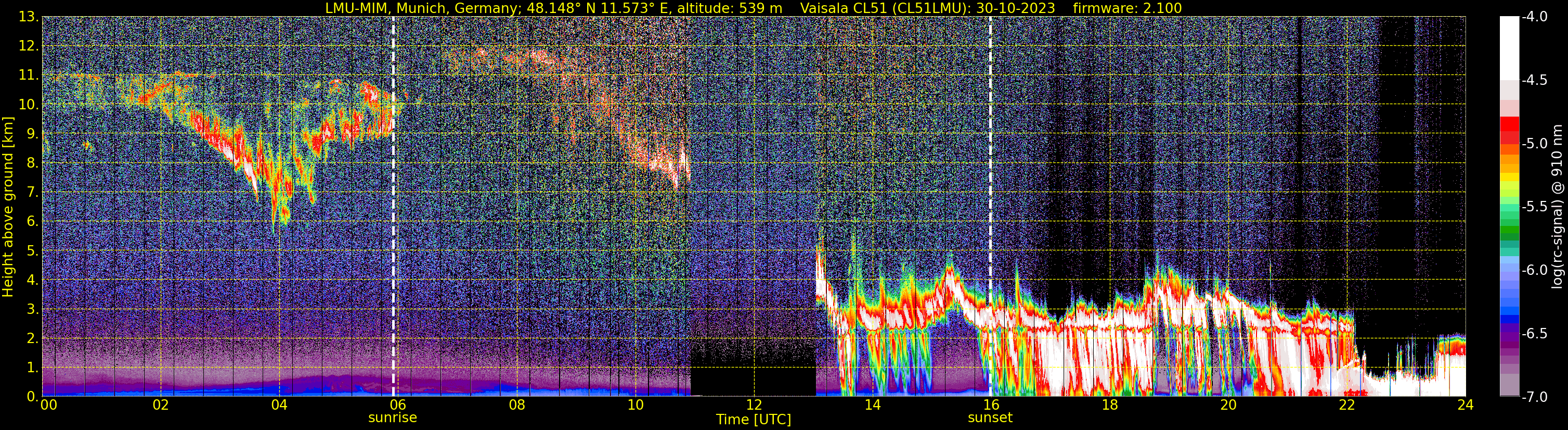This screenshot has height=430, width=1568.
Task: Click the '6.' height tick label
Action: [32, 222]
